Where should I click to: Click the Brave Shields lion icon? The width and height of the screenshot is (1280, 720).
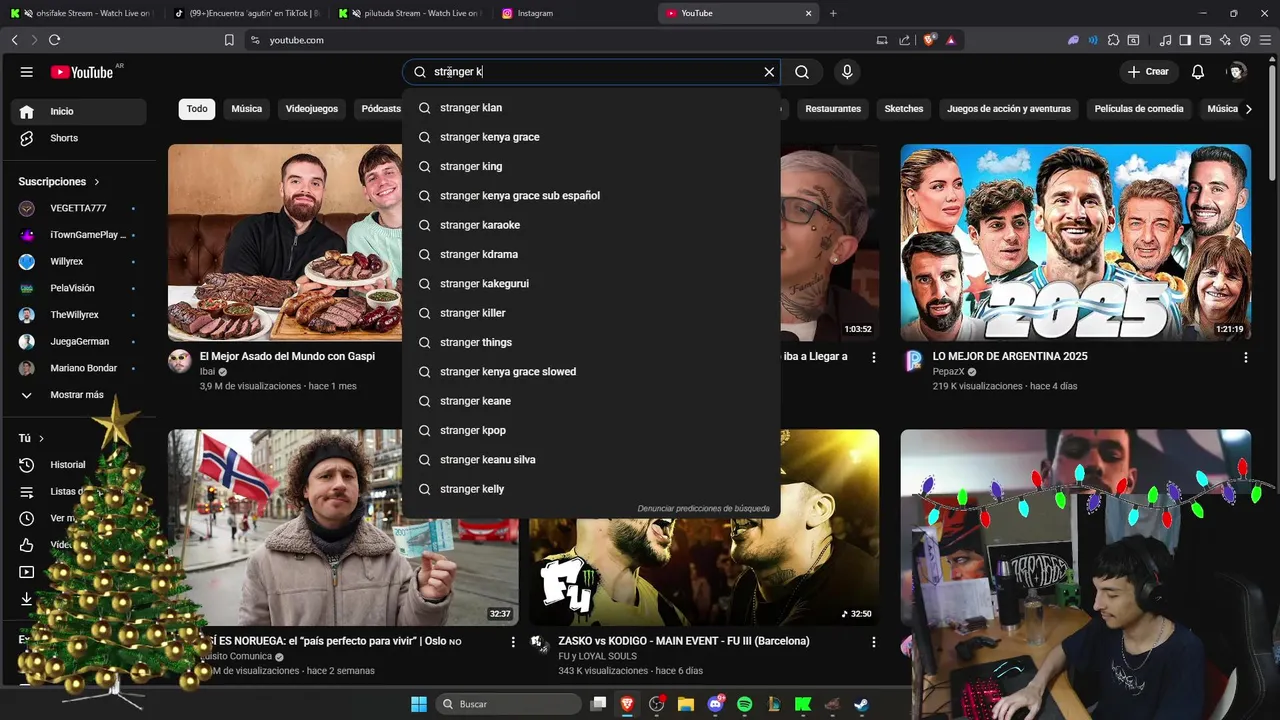click(930, 40)
